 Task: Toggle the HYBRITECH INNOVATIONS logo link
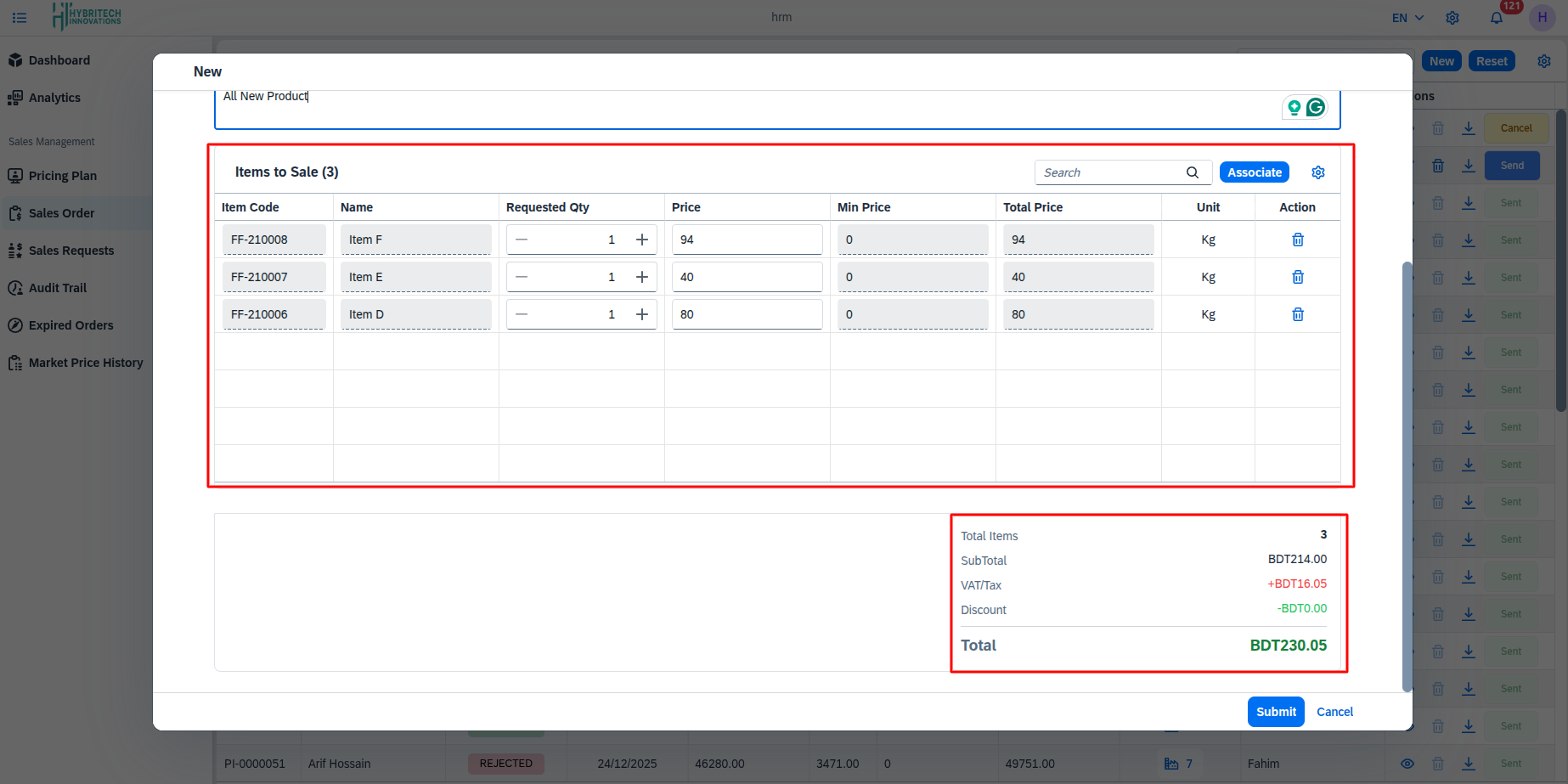(x=85, y=16)
